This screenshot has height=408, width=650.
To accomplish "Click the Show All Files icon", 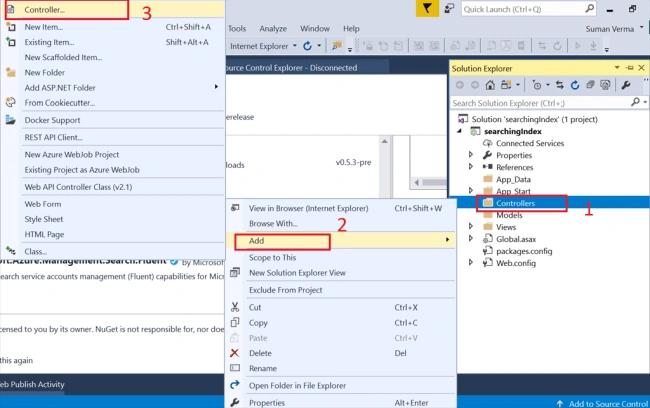I will coord(605,85).
